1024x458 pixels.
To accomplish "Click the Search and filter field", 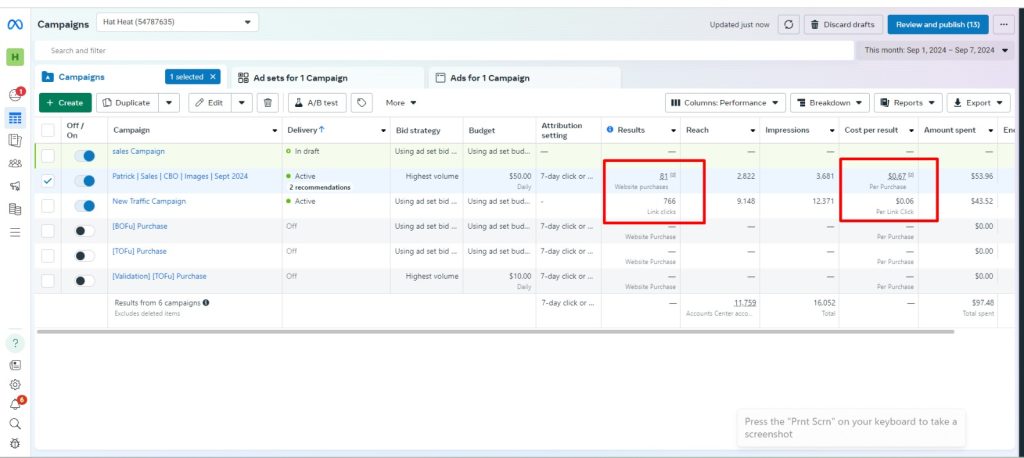I will [x=444, y=50].
